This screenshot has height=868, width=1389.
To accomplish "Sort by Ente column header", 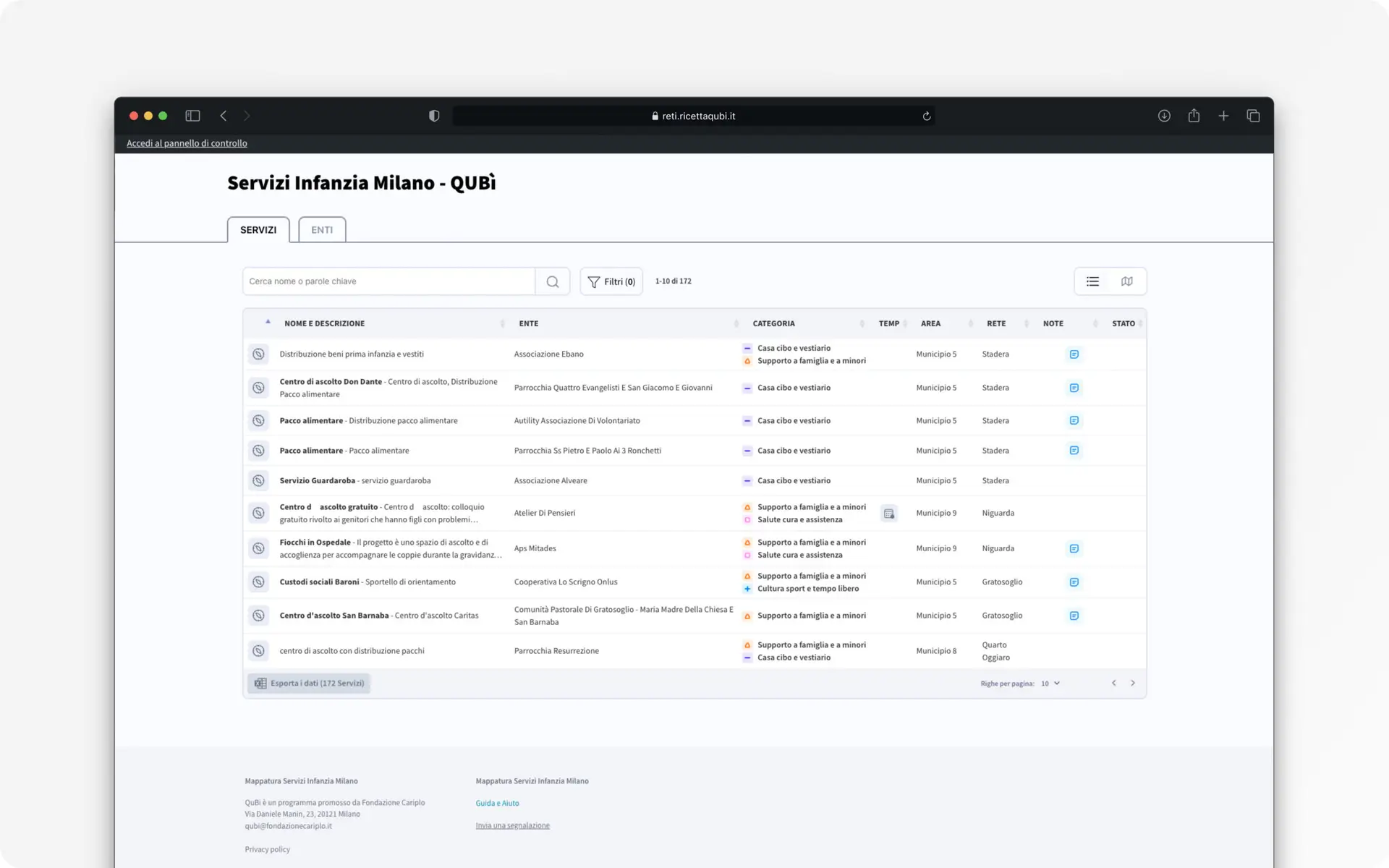I will click(528, 323).
